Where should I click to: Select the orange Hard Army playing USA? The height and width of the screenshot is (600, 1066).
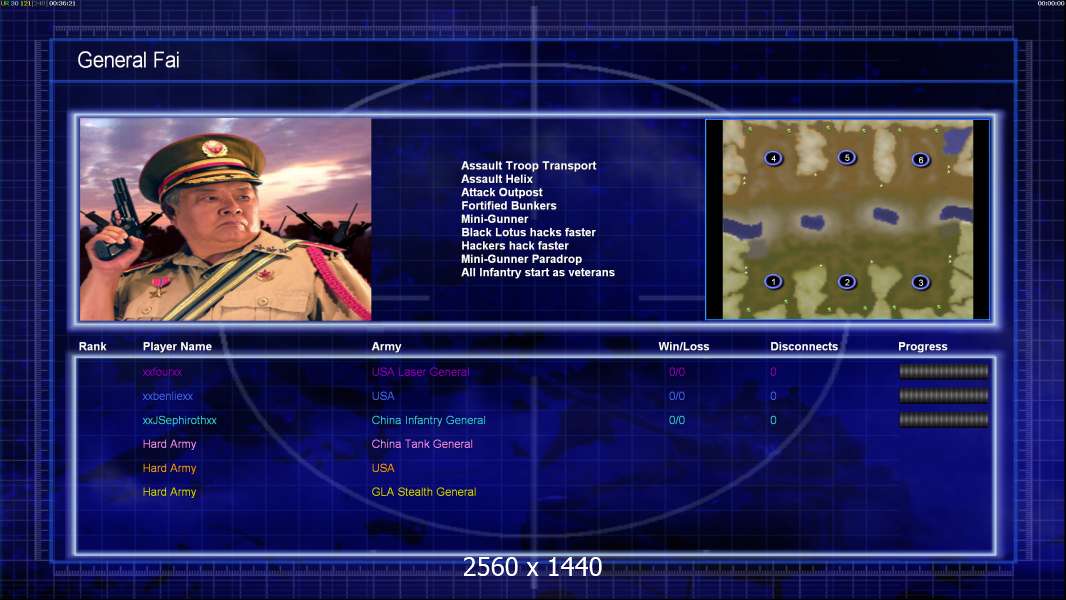pyautogui.click(x=169, y=468)
